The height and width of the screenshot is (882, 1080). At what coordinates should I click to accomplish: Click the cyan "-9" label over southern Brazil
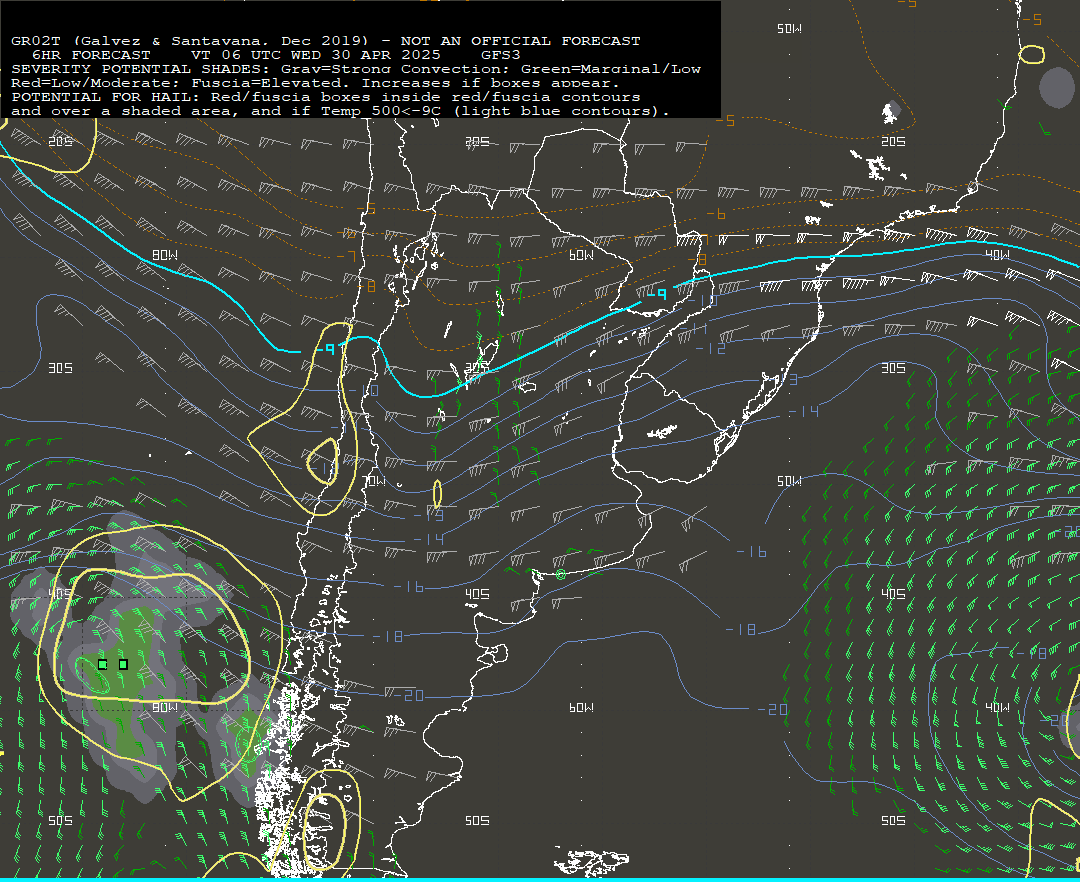656,294
